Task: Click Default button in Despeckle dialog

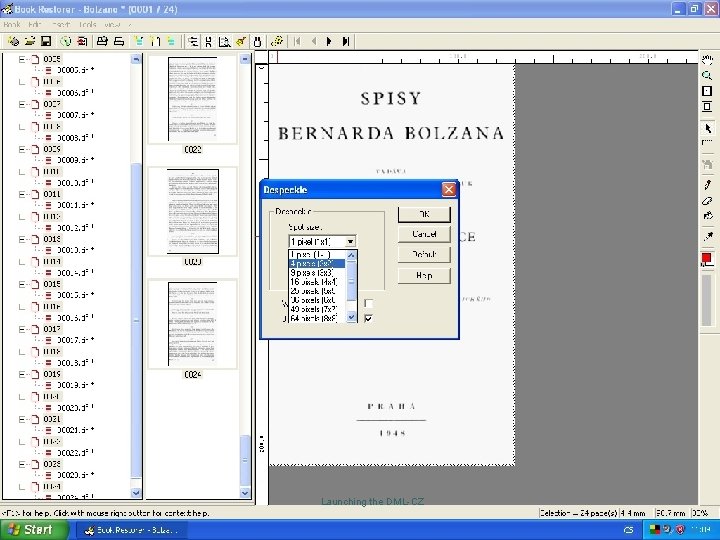Action: coord(424,254)
